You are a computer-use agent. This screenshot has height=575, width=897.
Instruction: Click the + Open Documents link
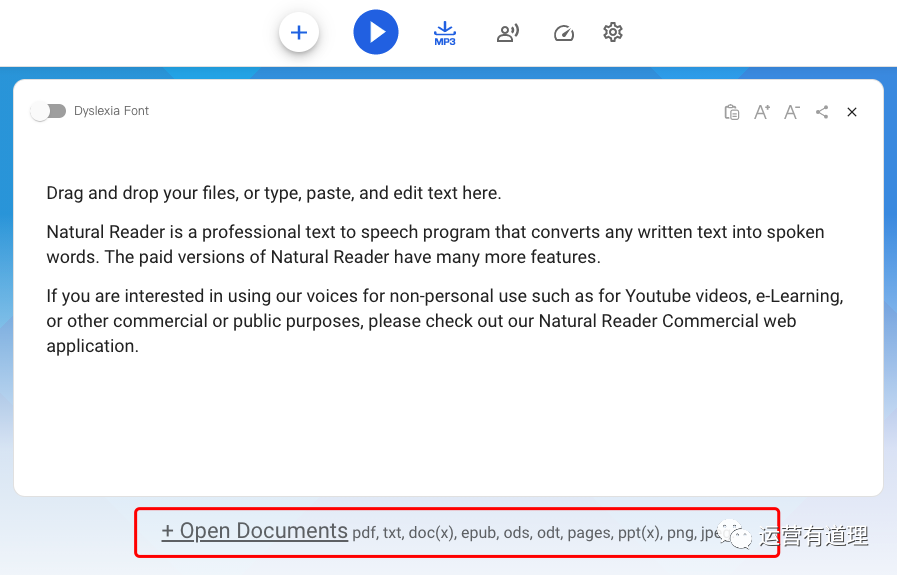[255, 531]
